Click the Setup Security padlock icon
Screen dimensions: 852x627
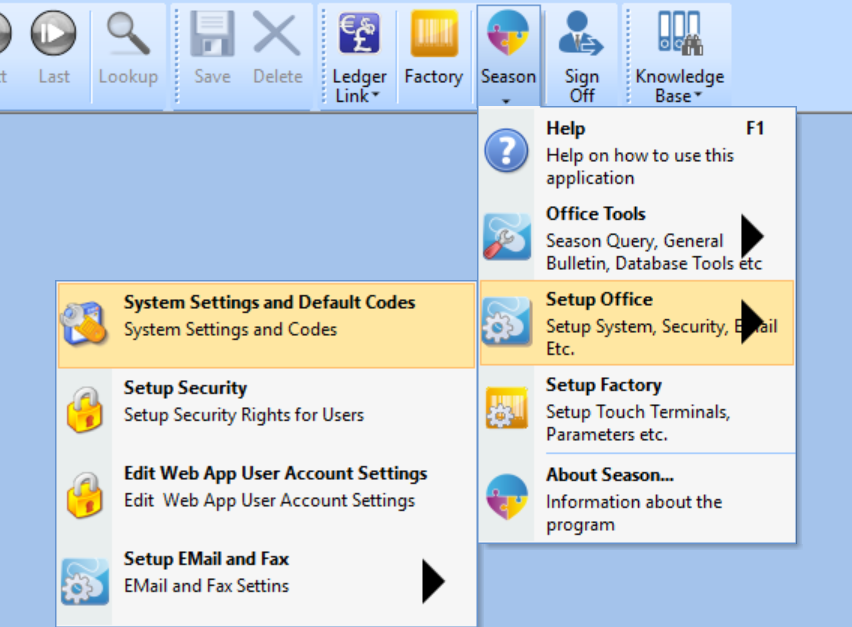click(85, 410)
